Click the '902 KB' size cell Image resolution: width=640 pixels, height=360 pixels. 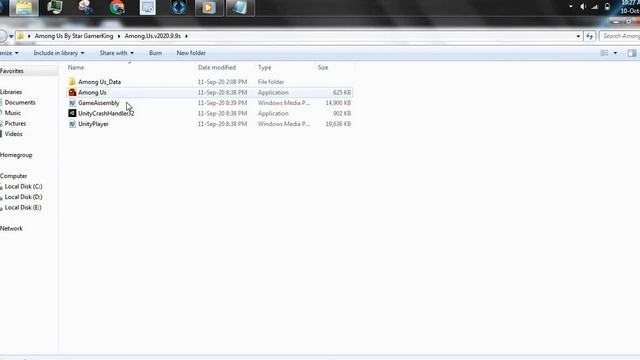coord(342,113)
